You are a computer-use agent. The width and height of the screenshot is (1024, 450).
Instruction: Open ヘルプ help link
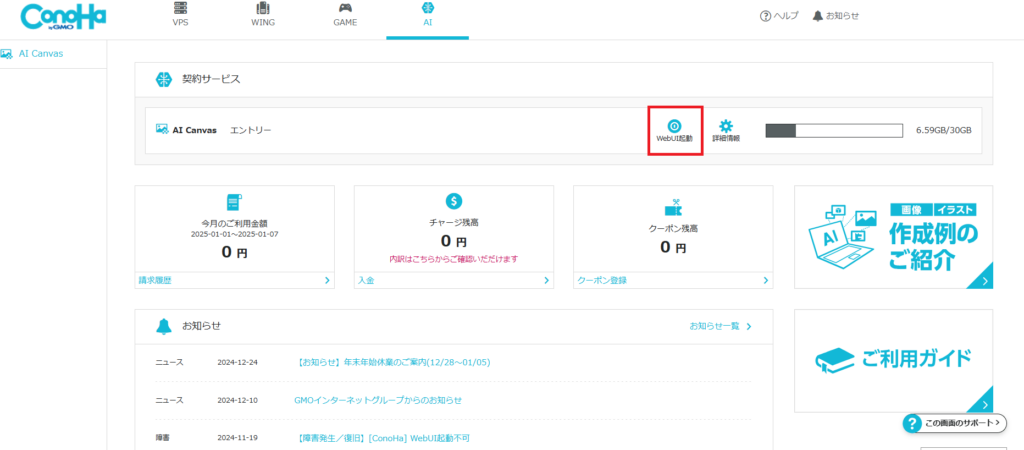point(779,16)
